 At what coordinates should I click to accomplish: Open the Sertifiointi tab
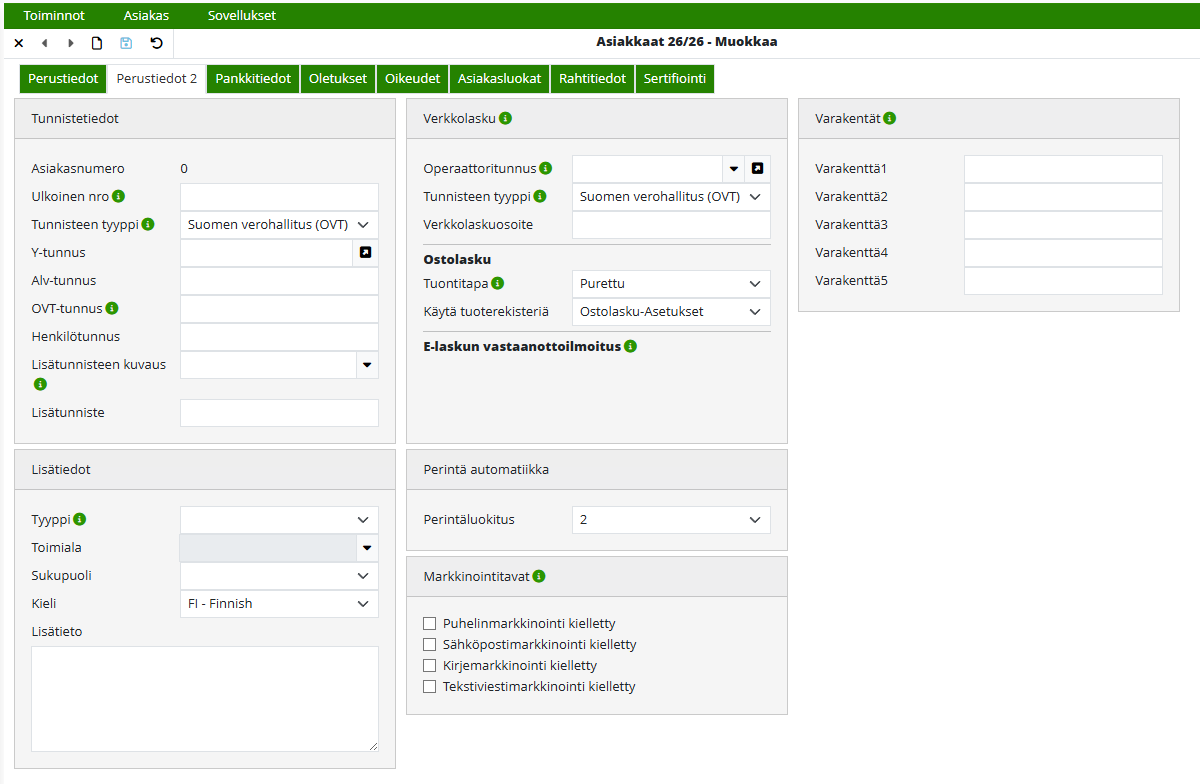(x=674, y=79)
